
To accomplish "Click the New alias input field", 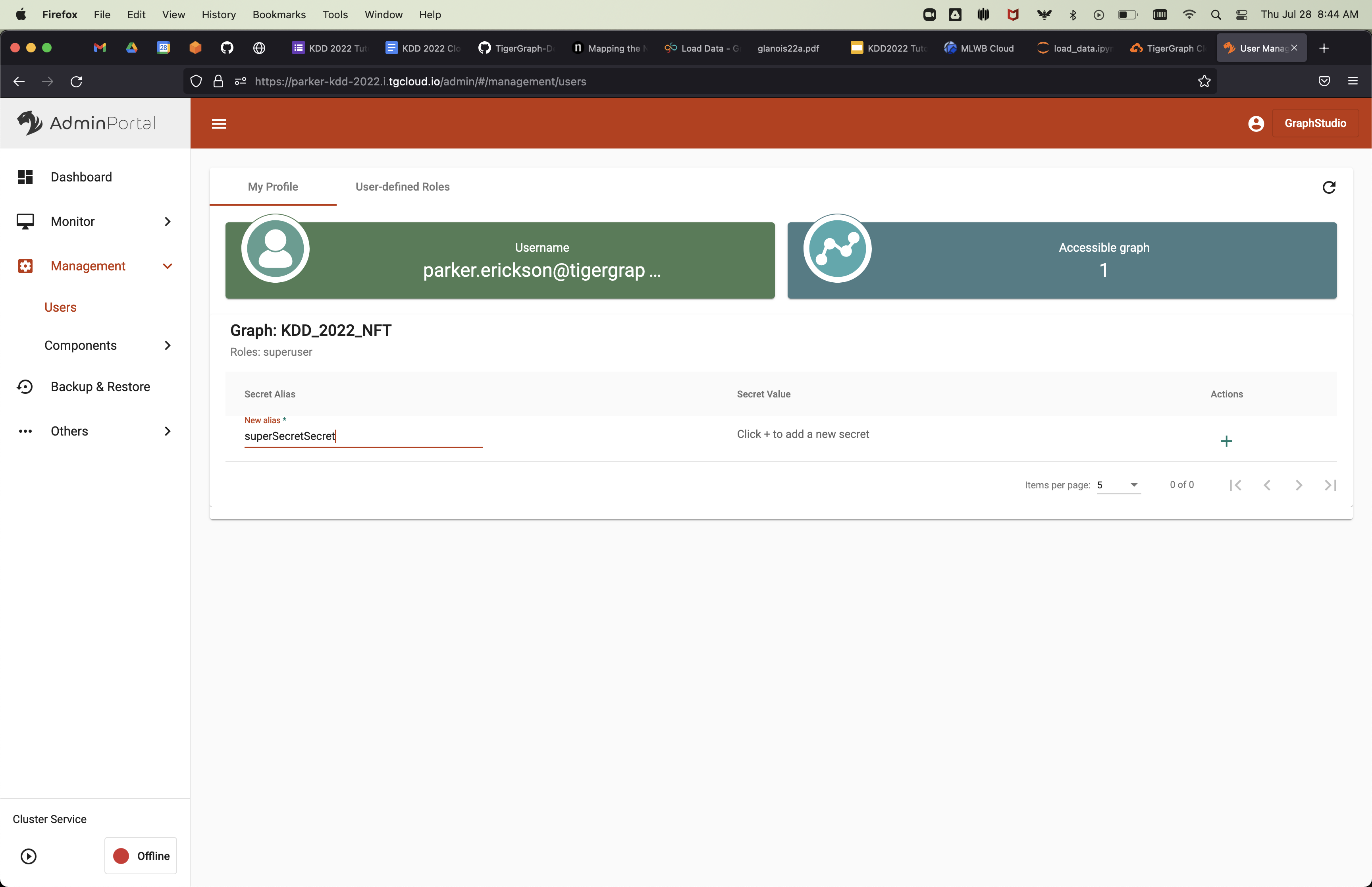I will (363, 436).
